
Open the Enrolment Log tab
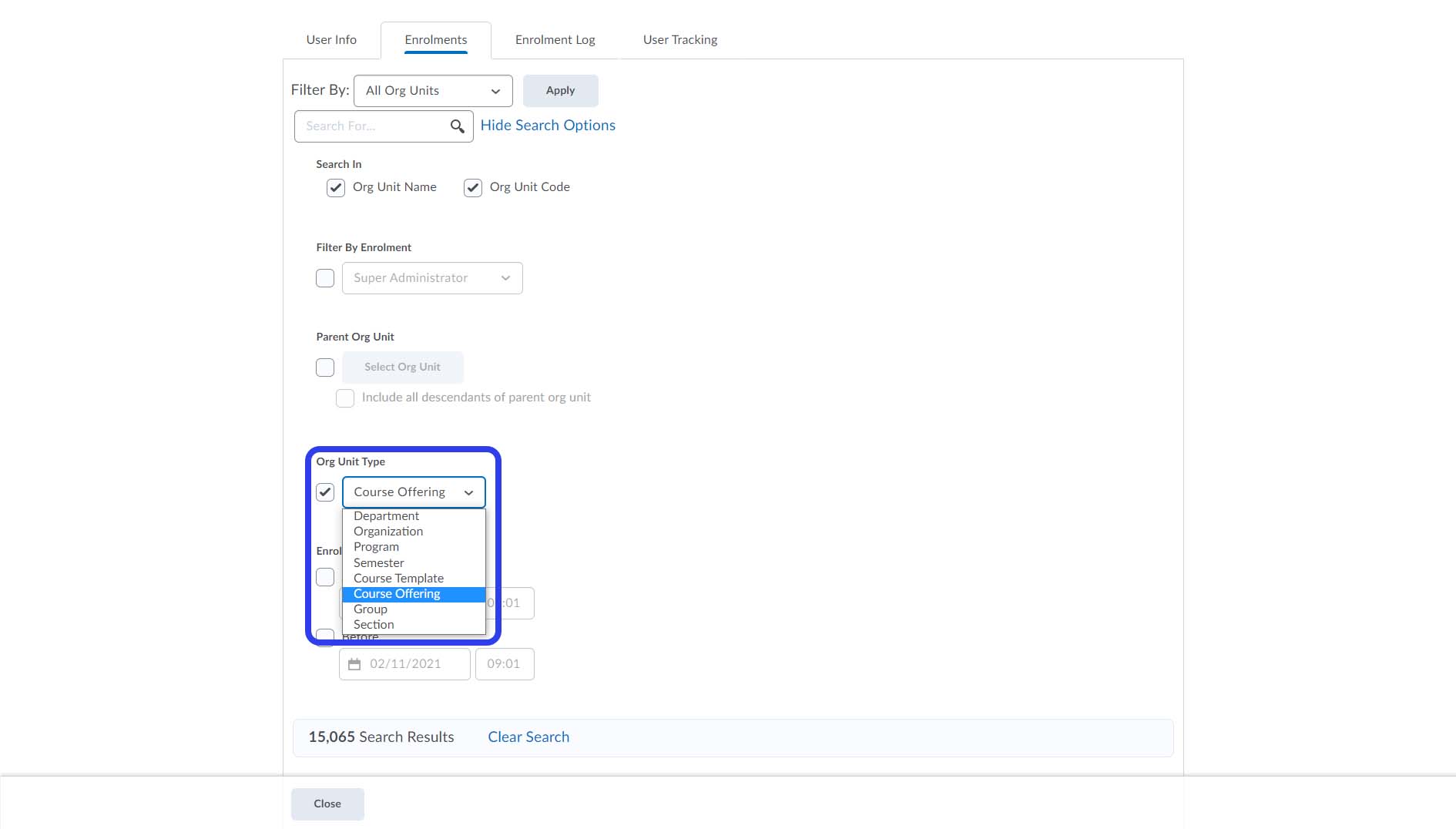(x=555, y=40)
